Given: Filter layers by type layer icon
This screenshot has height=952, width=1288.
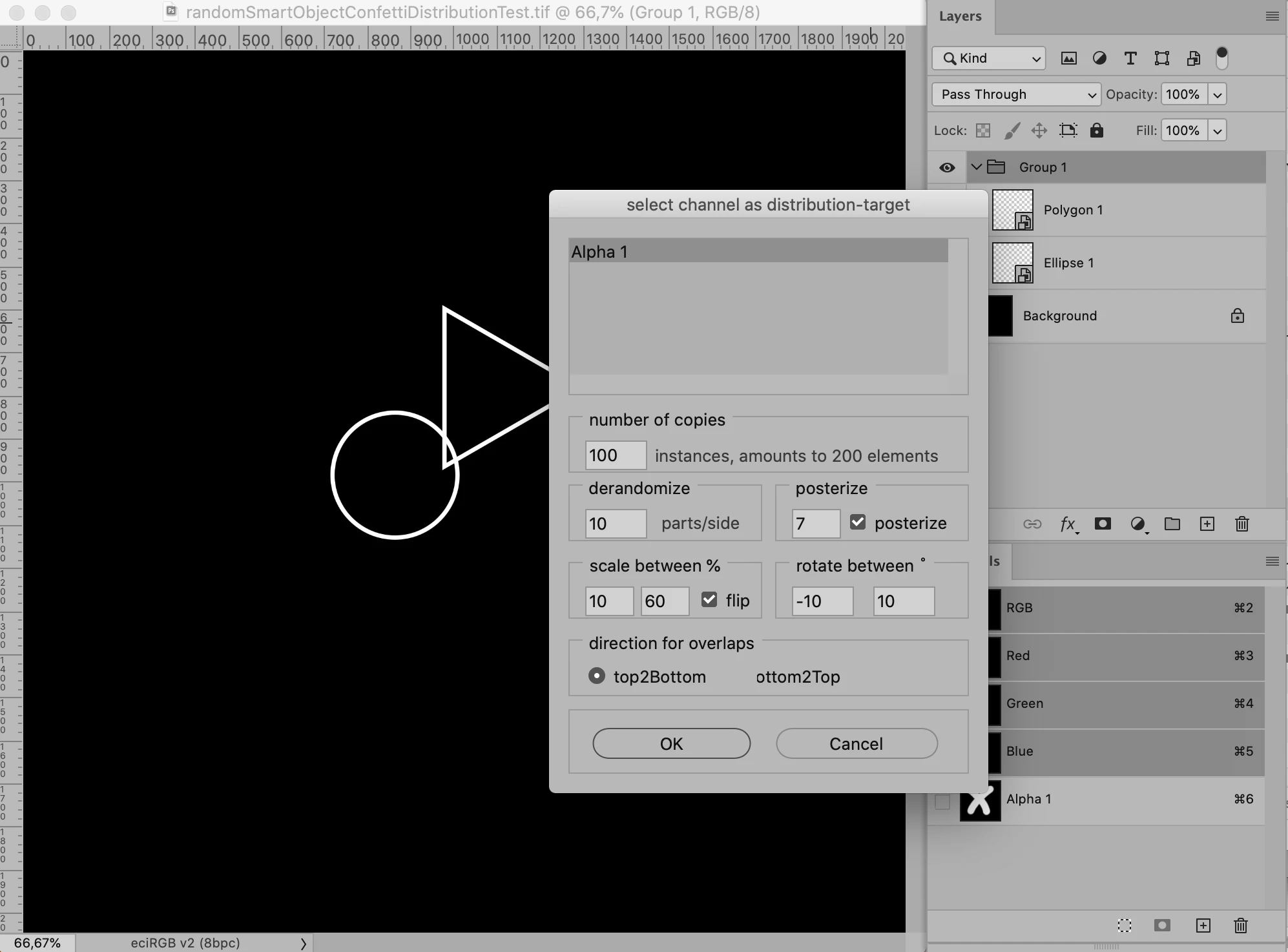Looking at the screenshot, I should pyautogui.click(x=1130, y=58).
